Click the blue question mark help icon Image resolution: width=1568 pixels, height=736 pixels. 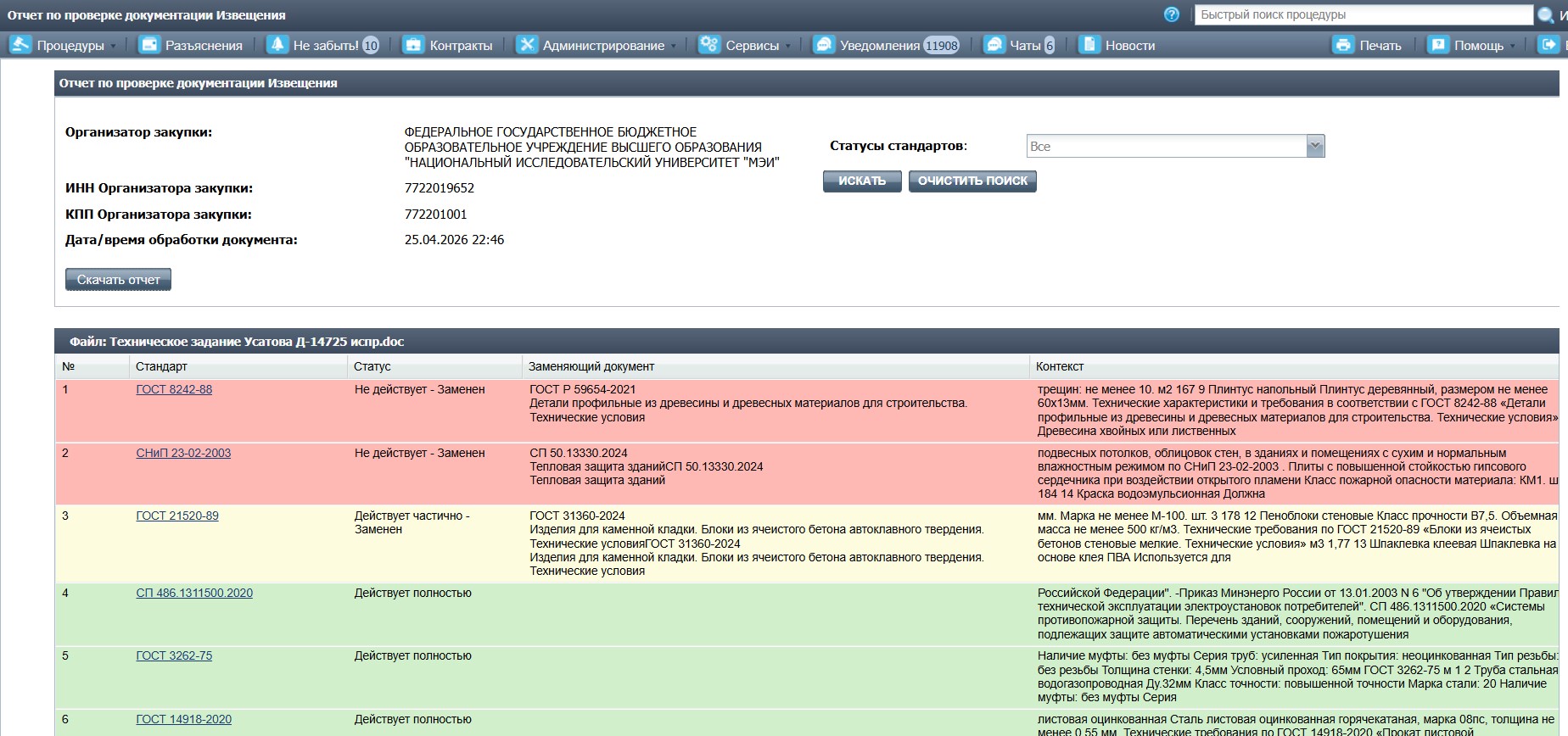pyautogui.click(x=1172, y=14)
